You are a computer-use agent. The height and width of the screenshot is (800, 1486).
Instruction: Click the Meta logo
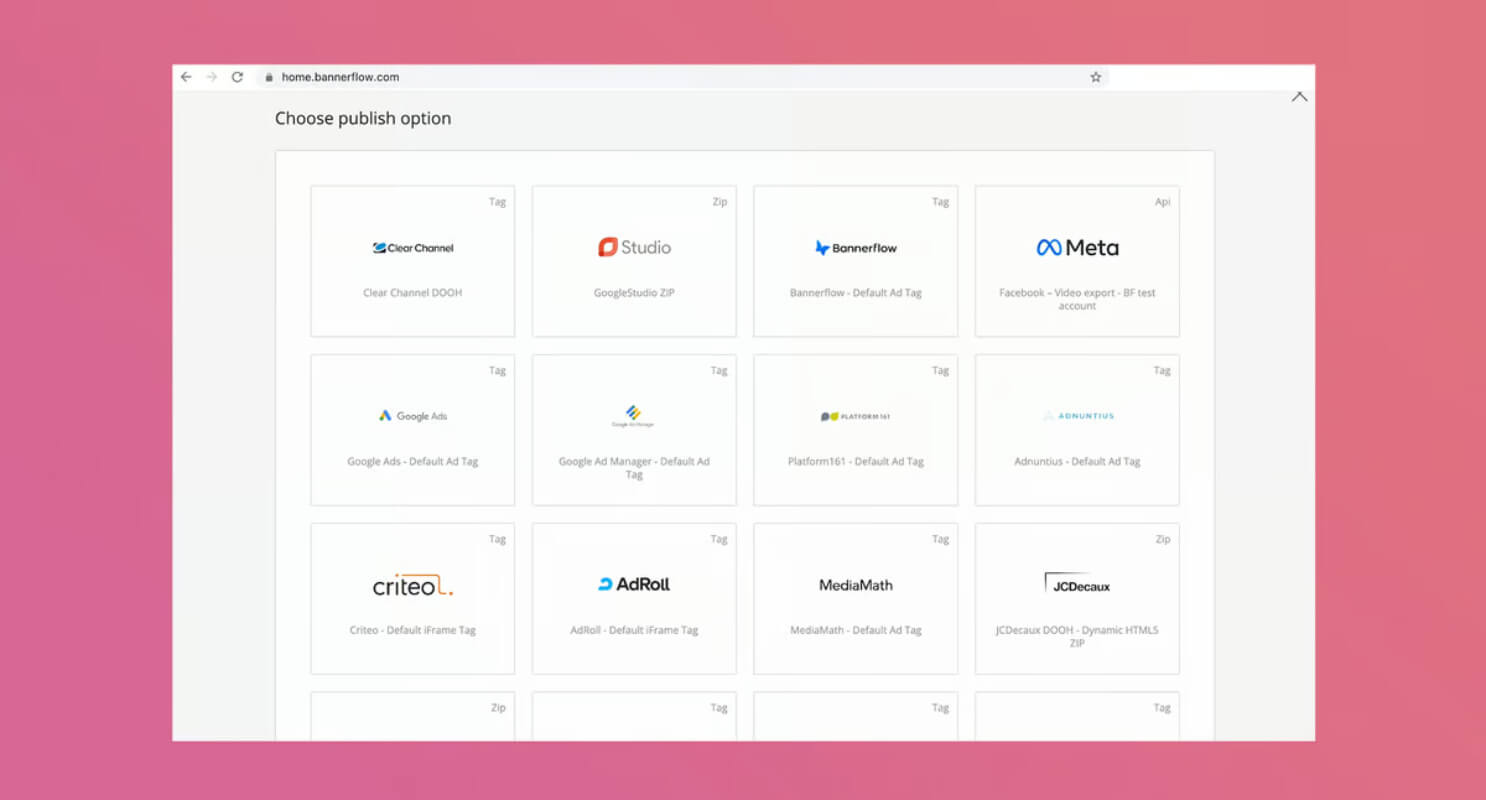point(1077,247)
